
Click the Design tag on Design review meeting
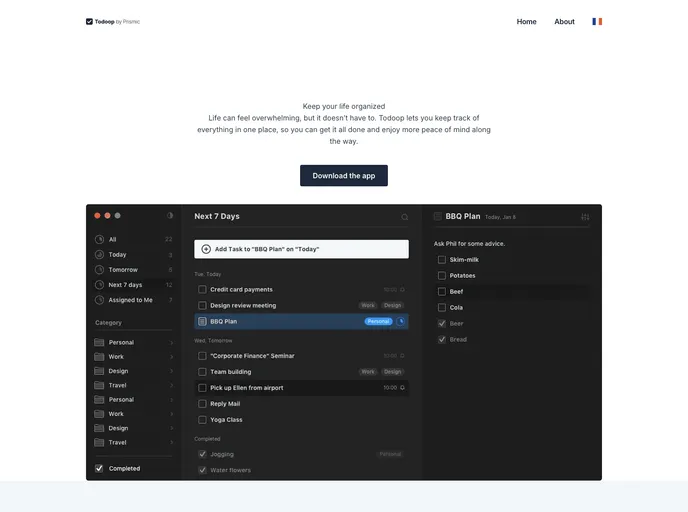(x=392, y=305)
